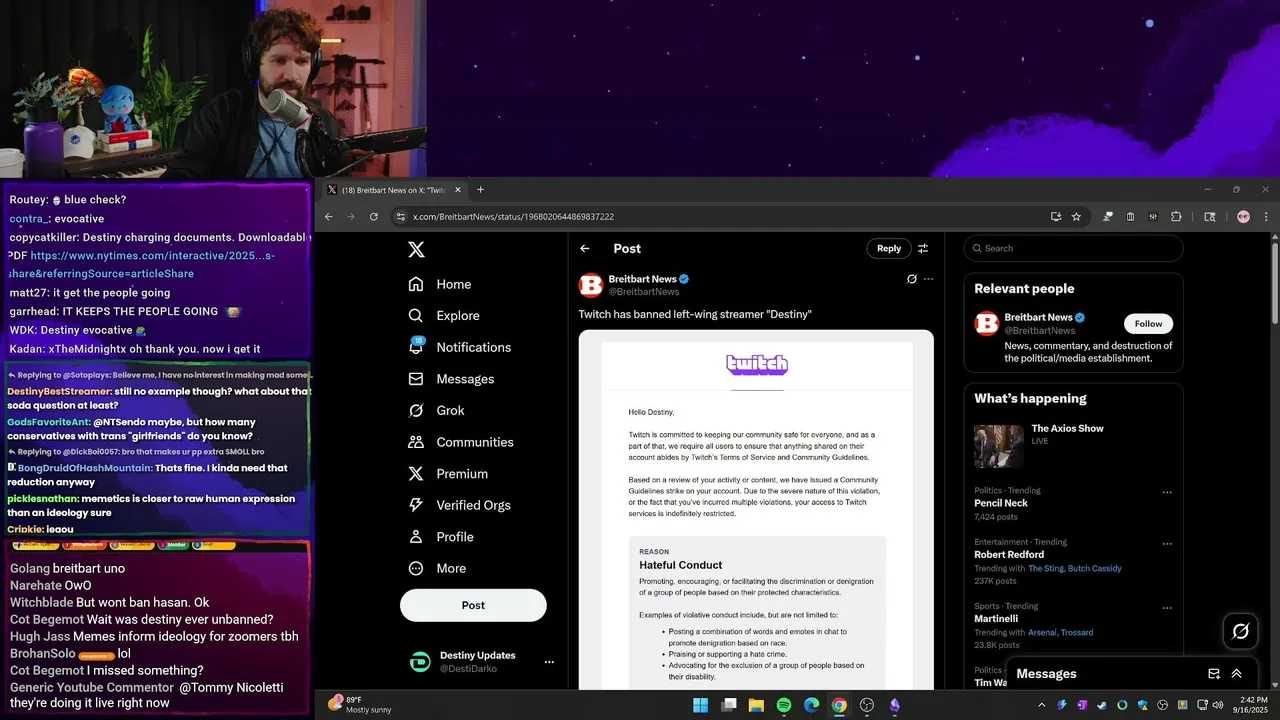Open Notifications with the bell icon

[x=460, y=347]
